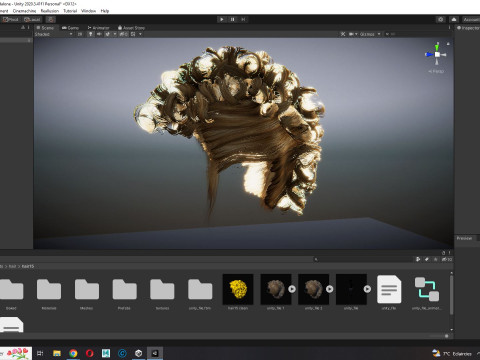Click Search by Label icon in Project

pos(427,259)
